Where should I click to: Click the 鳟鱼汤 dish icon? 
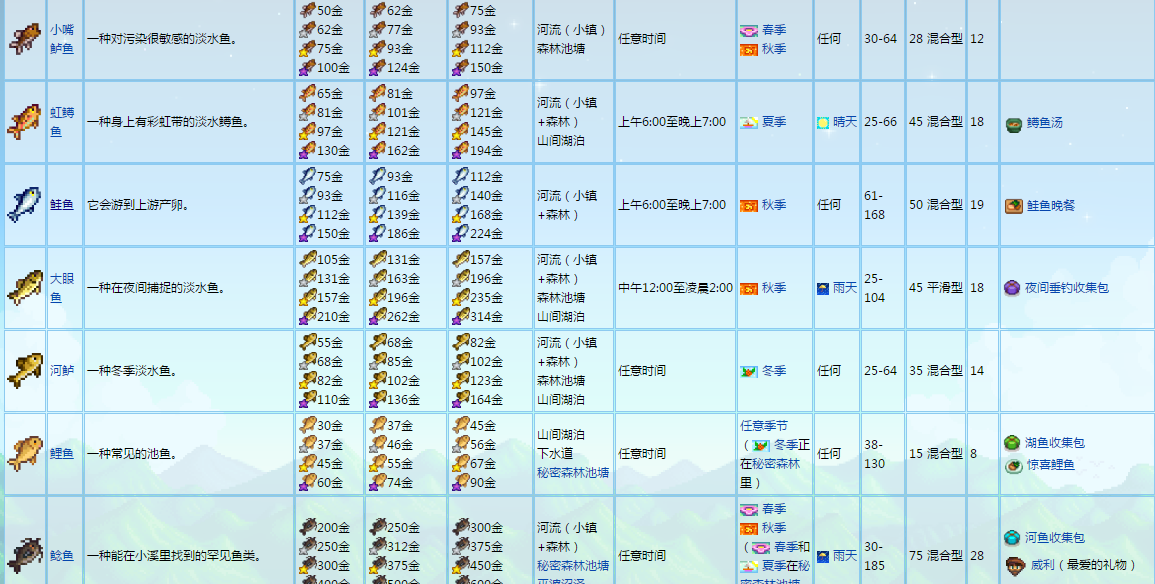click(1014, 124)
